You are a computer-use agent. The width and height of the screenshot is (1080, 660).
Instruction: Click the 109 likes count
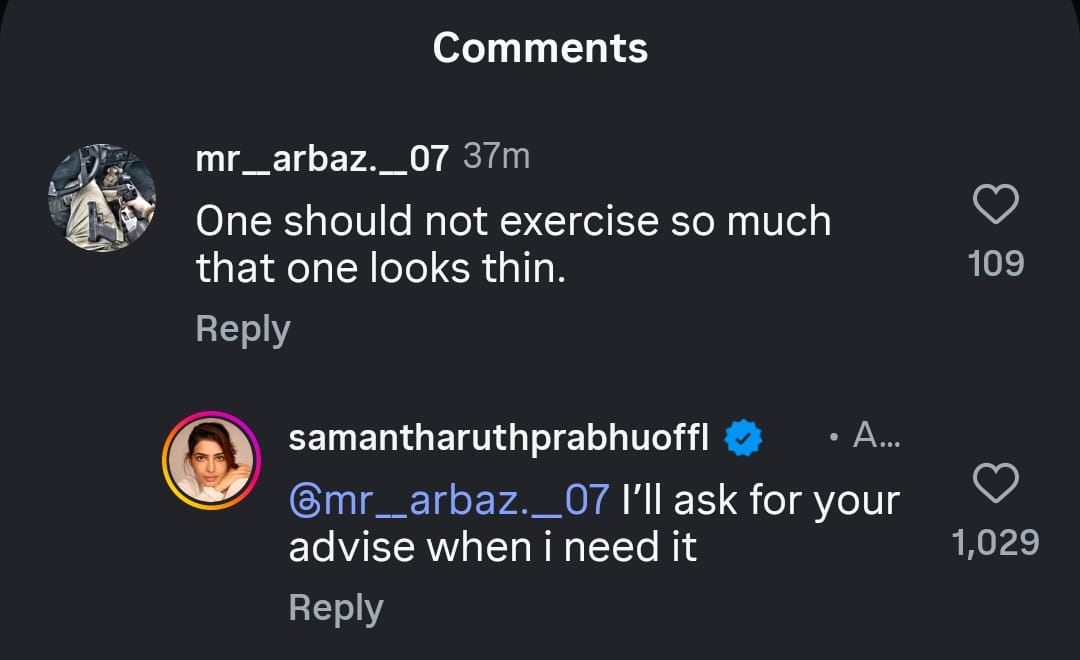coord(995,263)
